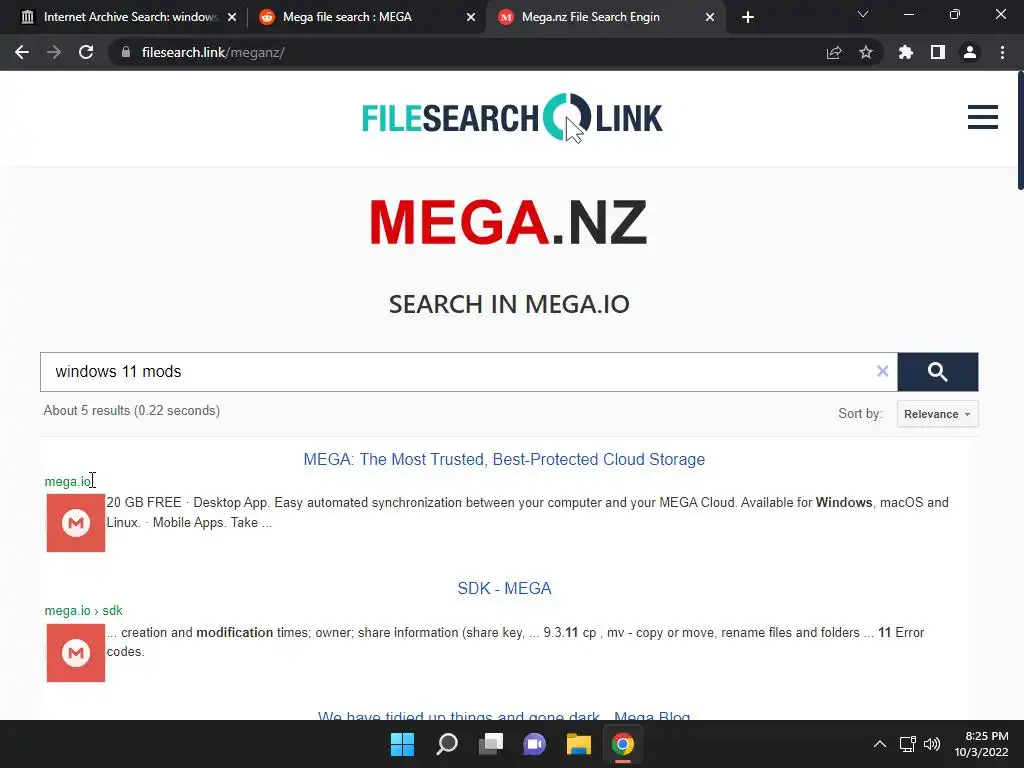The image size is (1024, 768).
Task: Open the clock and date flyout
Action: pos(982,744)
